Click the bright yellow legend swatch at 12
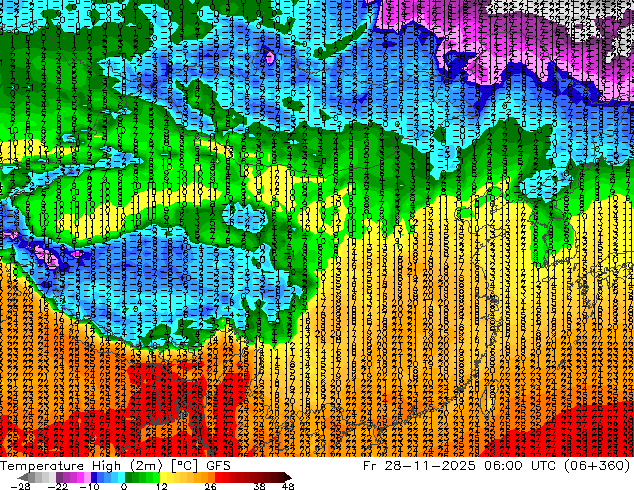634x490 pixels. coord(163,477)
